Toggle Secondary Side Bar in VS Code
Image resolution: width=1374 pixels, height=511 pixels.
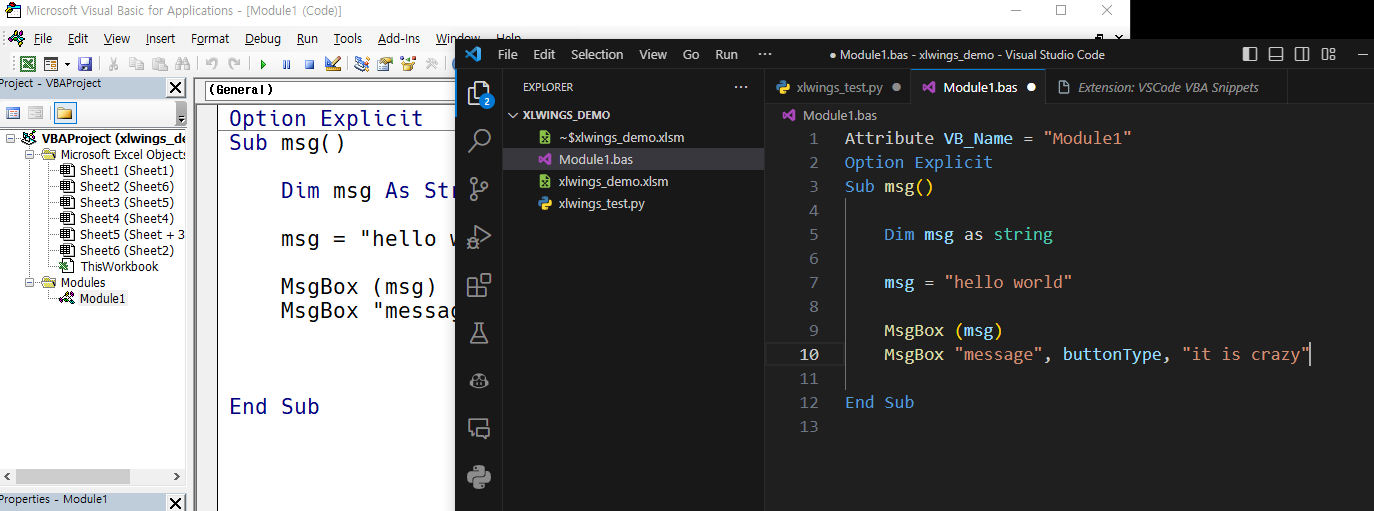coord(1302,54)
